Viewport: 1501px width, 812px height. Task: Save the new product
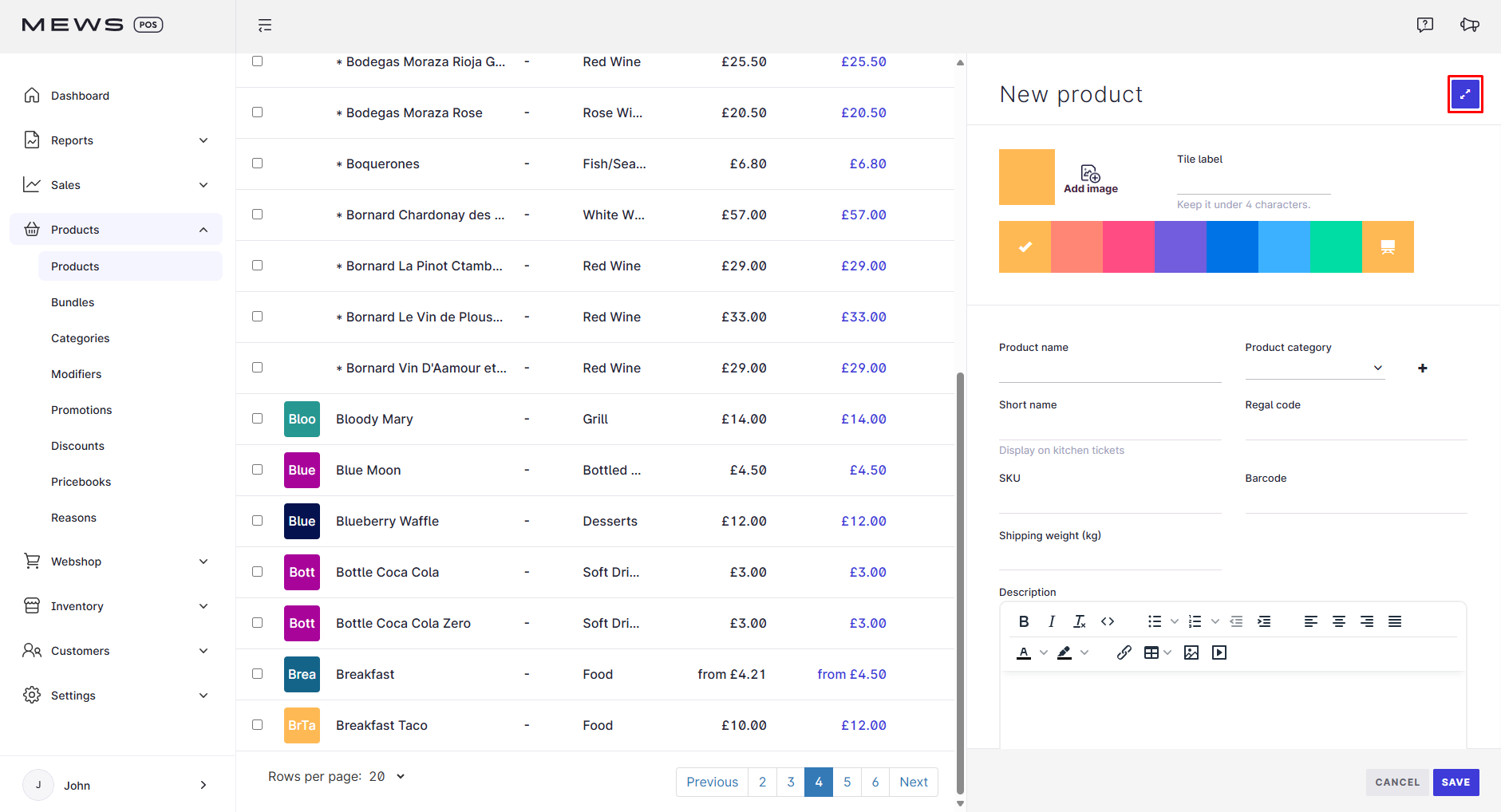pos(1456,782)
